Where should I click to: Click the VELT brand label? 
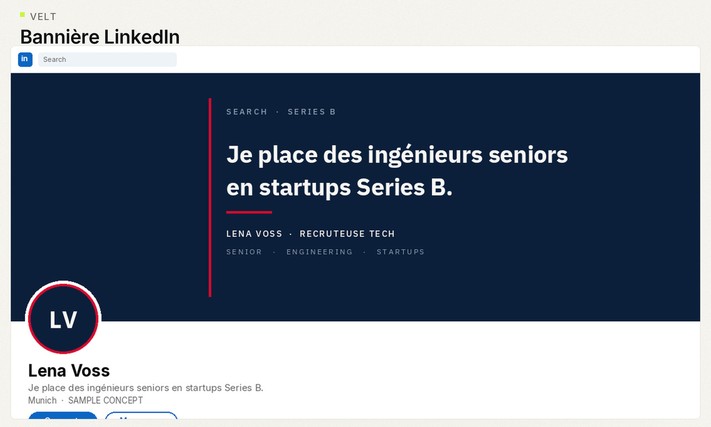pos(44,17)
